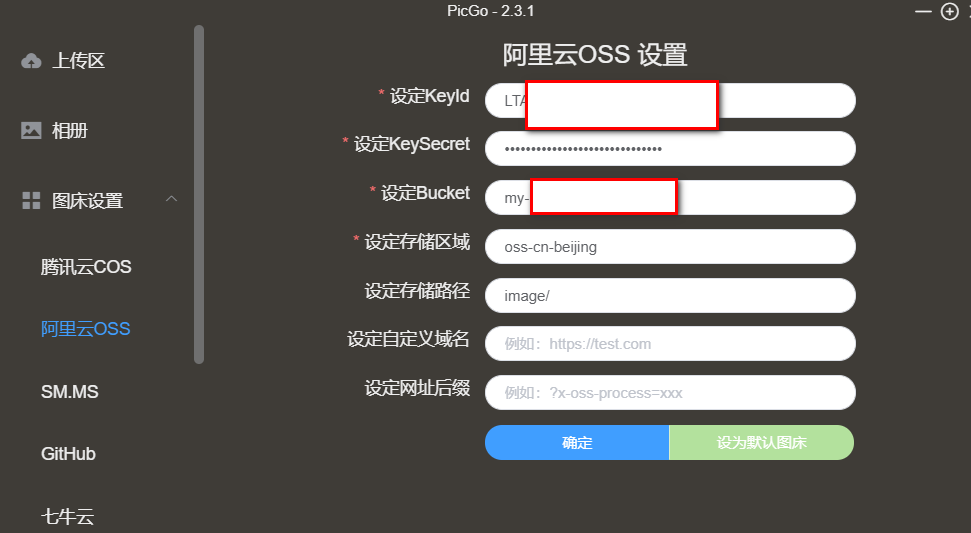Screen dimensions: 971x533
Task: Open the 上传区 upload area
Action: 79,61
